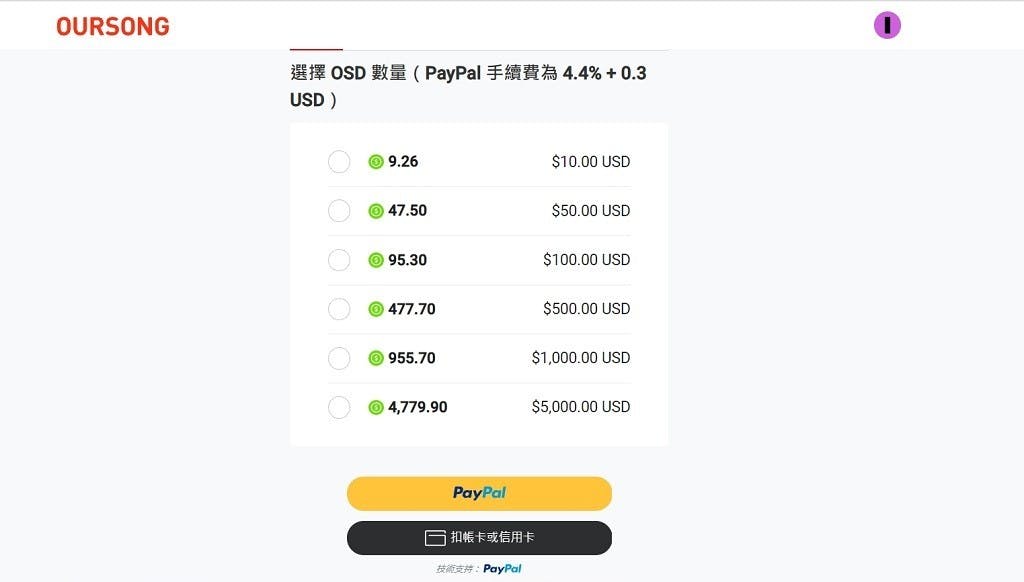Choose the 95.30 OSD radio button

point(339,260)
